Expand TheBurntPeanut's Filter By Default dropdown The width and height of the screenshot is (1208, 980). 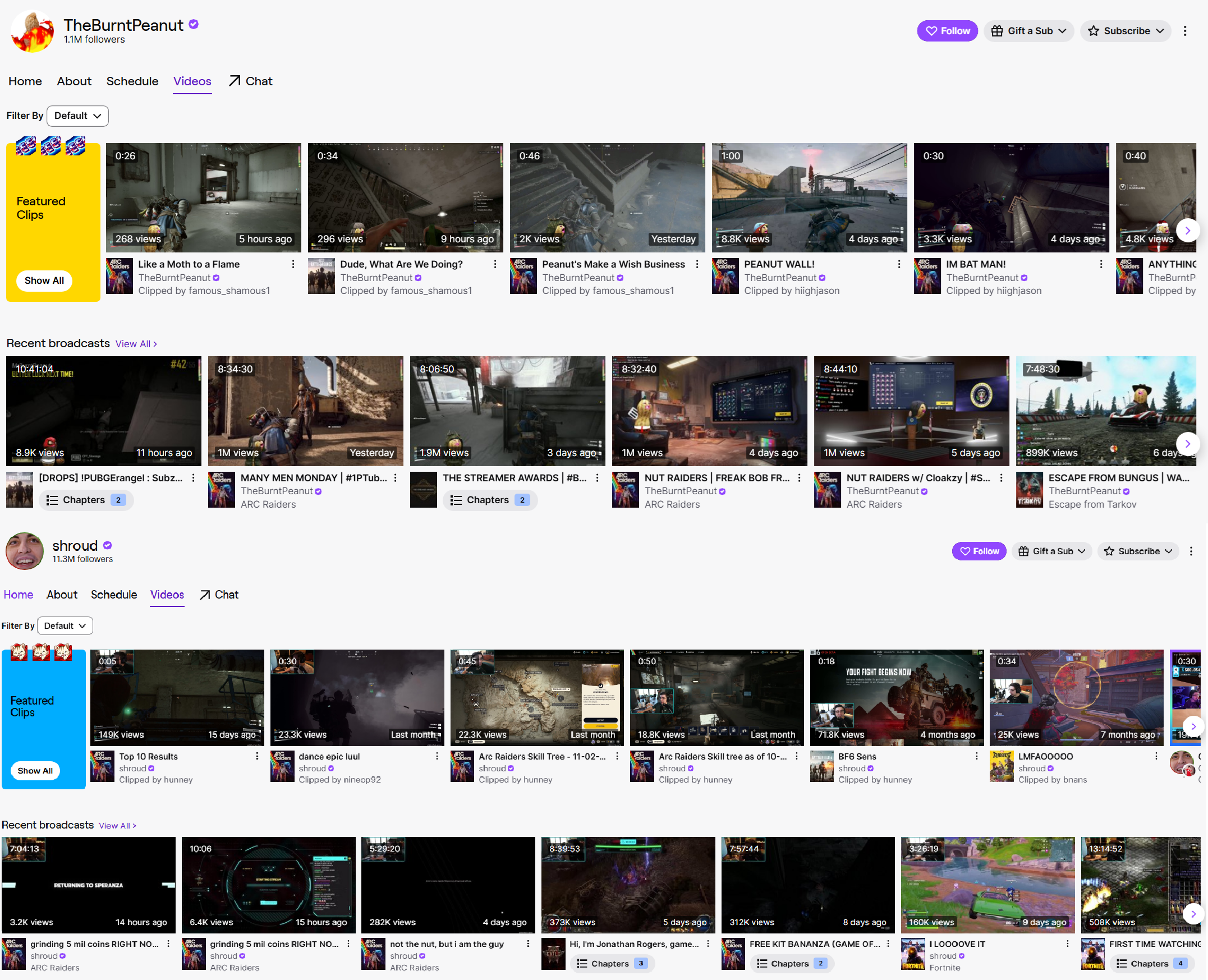click(77, 116)
